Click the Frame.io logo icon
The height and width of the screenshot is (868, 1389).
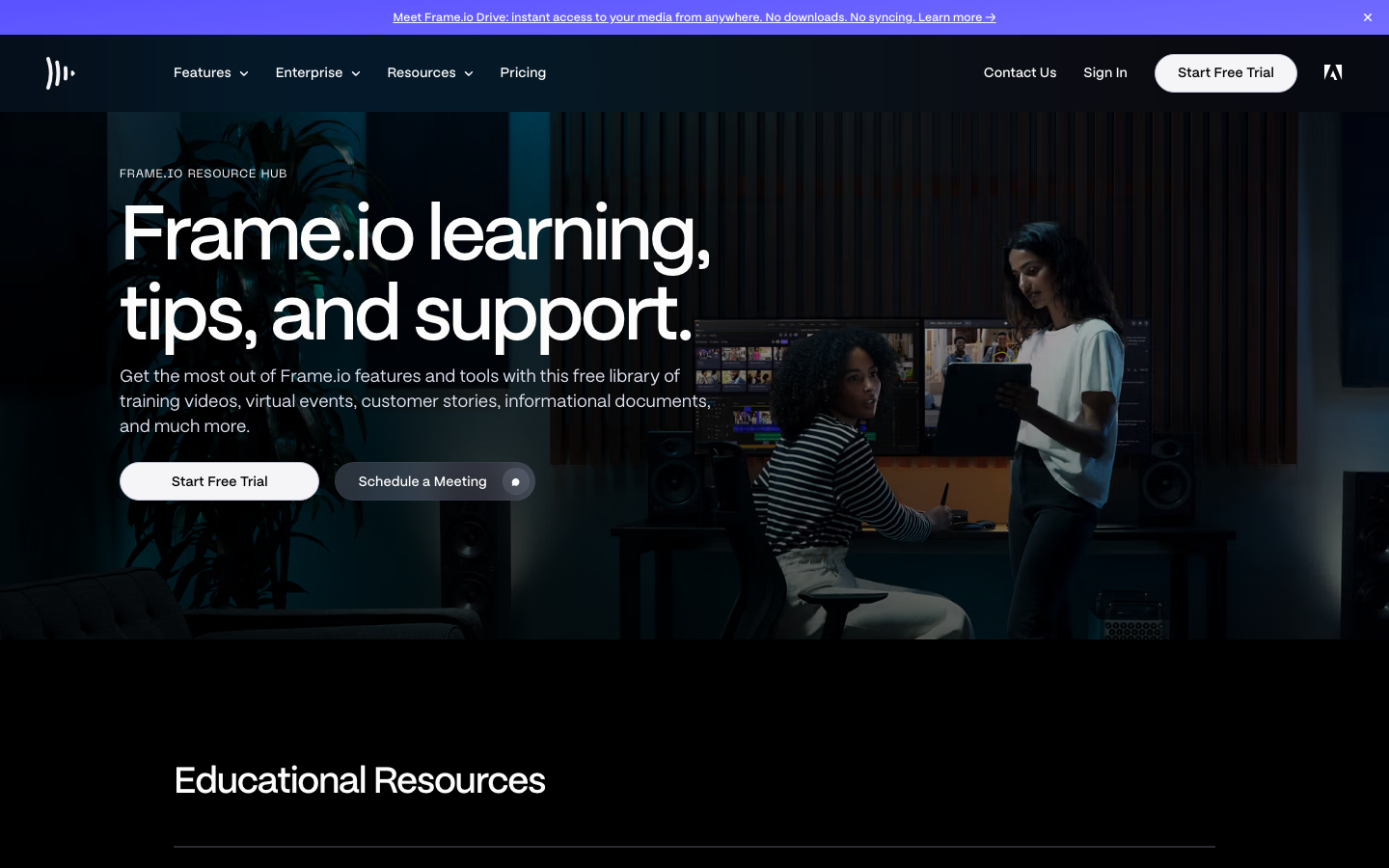pyautogui.click(x=60, y=73)
